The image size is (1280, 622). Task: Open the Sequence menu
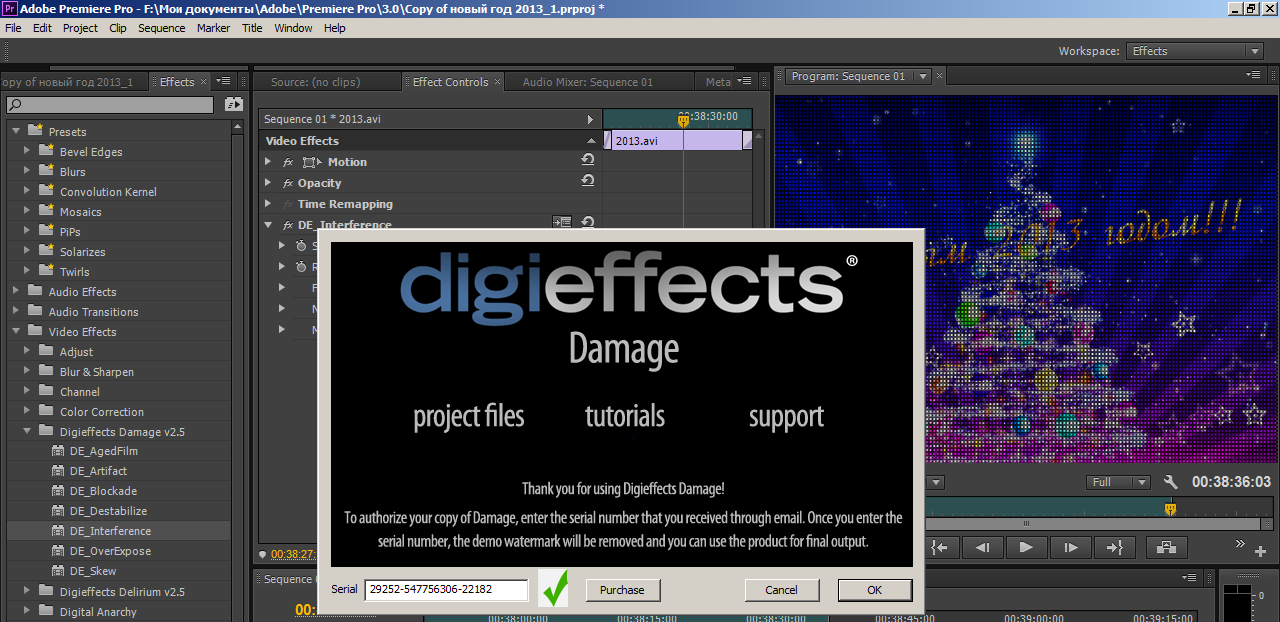[x=161, y=28]
